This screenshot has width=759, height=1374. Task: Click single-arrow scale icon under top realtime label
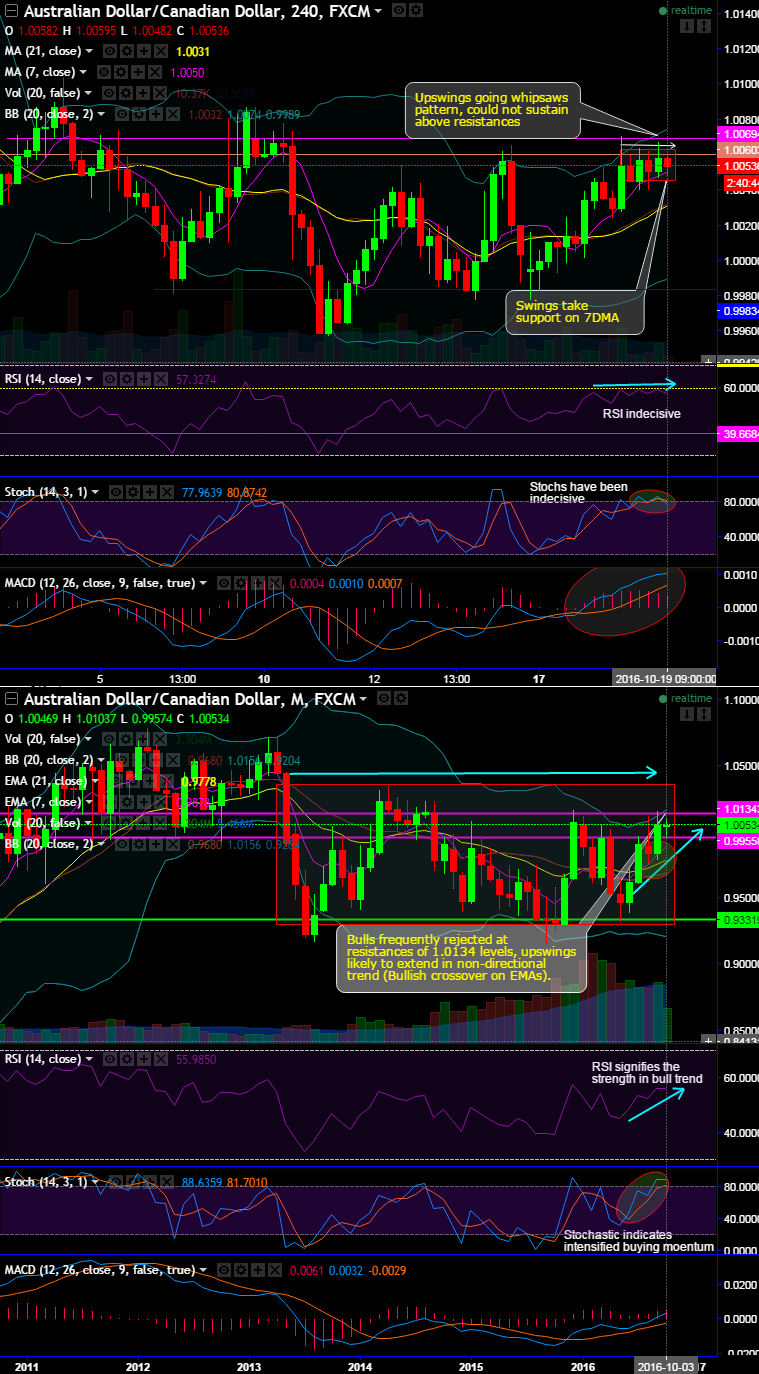[687, 26]
